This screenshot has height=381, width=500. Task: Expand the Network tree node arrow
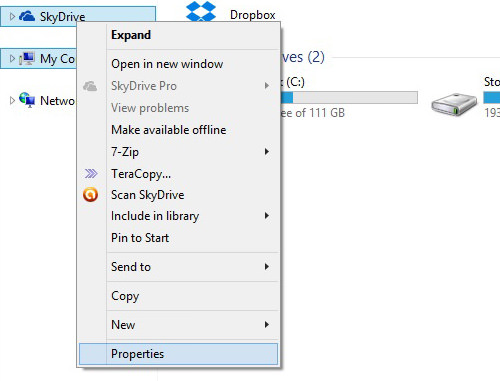coord(12,100)
